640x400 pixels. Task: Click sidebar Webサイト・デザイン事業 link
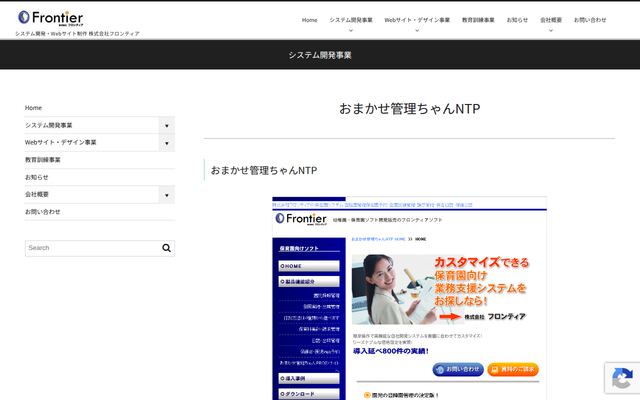click(x=60, y=142)
